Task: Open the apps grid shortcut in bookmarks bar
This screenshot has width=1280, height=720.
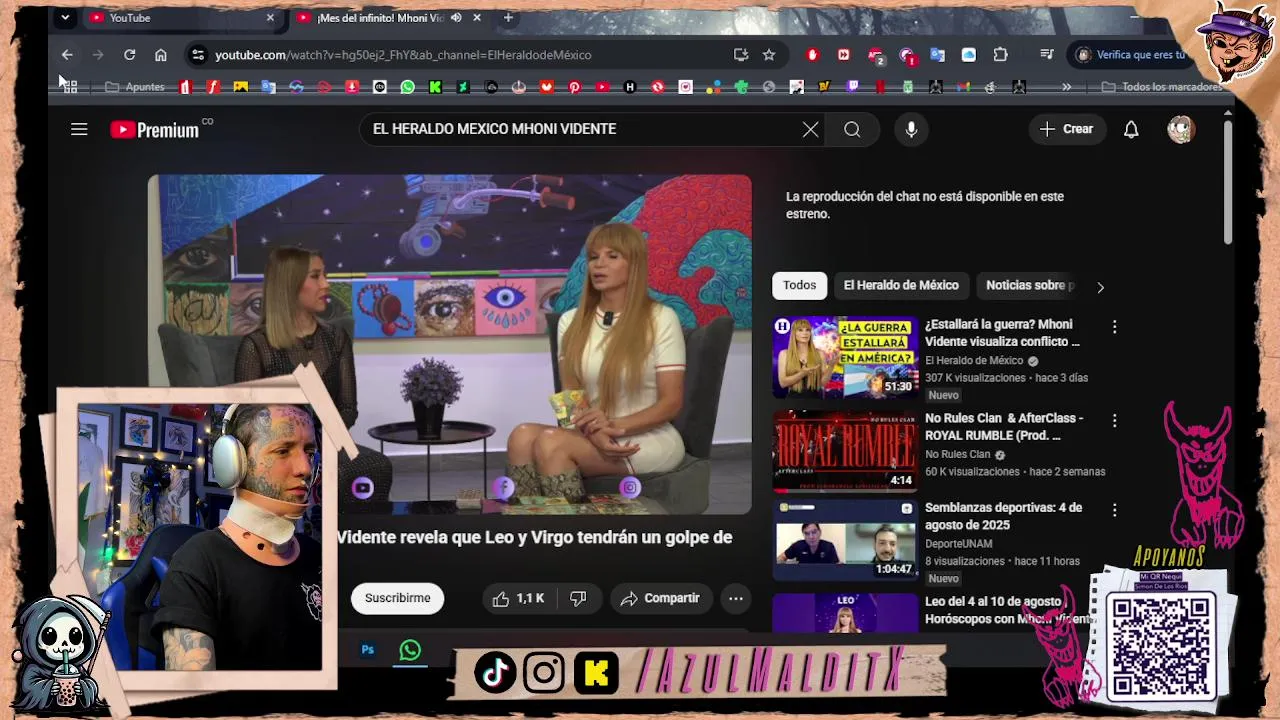Action: point(70,87)
